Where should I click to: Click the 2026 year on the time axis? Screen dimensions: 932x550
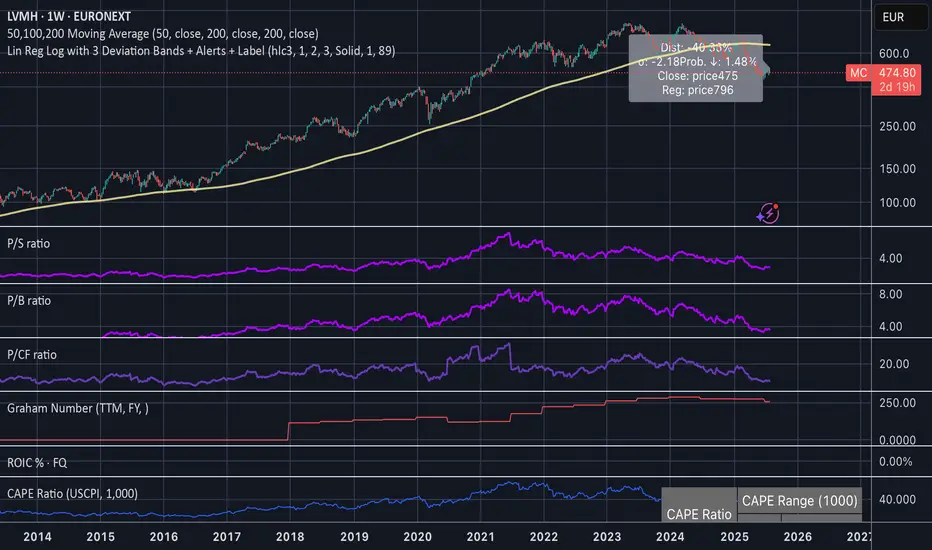pyautogui.click(x=798, y=537)
